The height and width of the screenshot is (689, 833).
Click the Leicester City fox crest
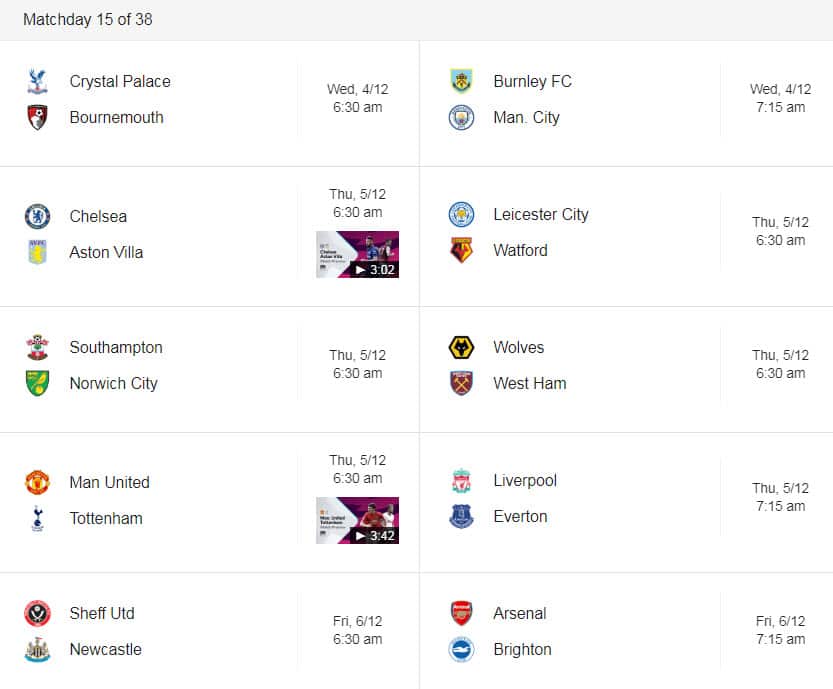(x=460, y=214)
